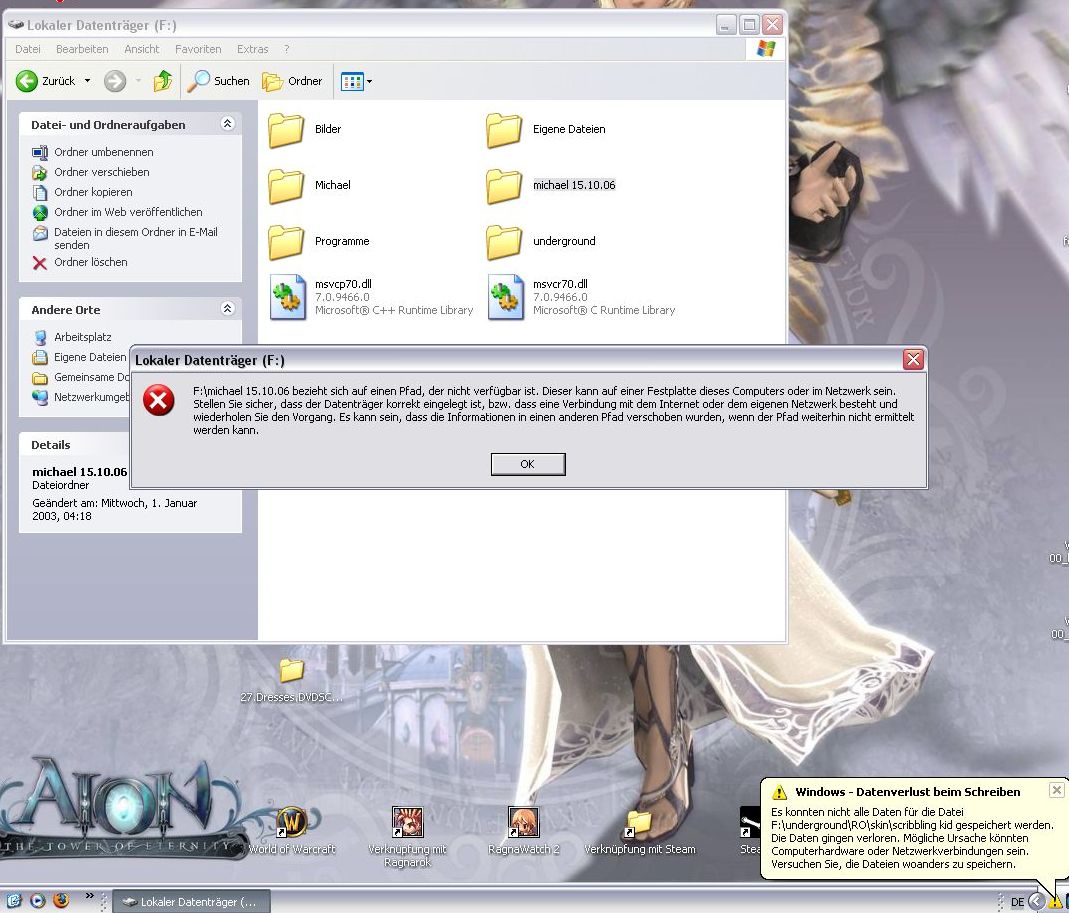This screenshot has width=1069, height=913.
Task: Click the balloon's yellow warning icon
Action: point(779,792)
